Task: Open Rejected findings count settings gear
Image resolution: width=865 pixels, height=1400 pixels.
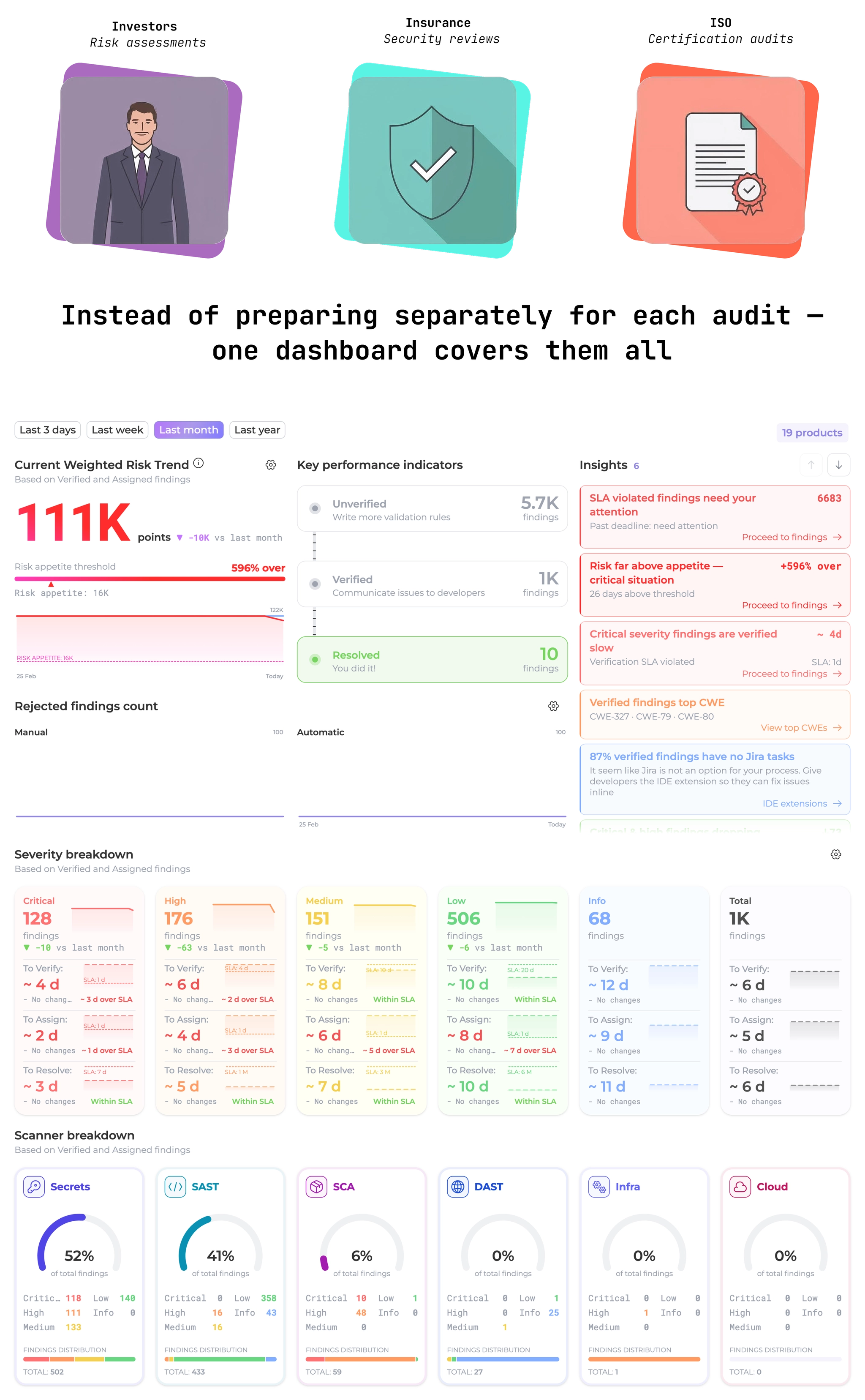Action: pyautogui.click(x=553, y=706)
